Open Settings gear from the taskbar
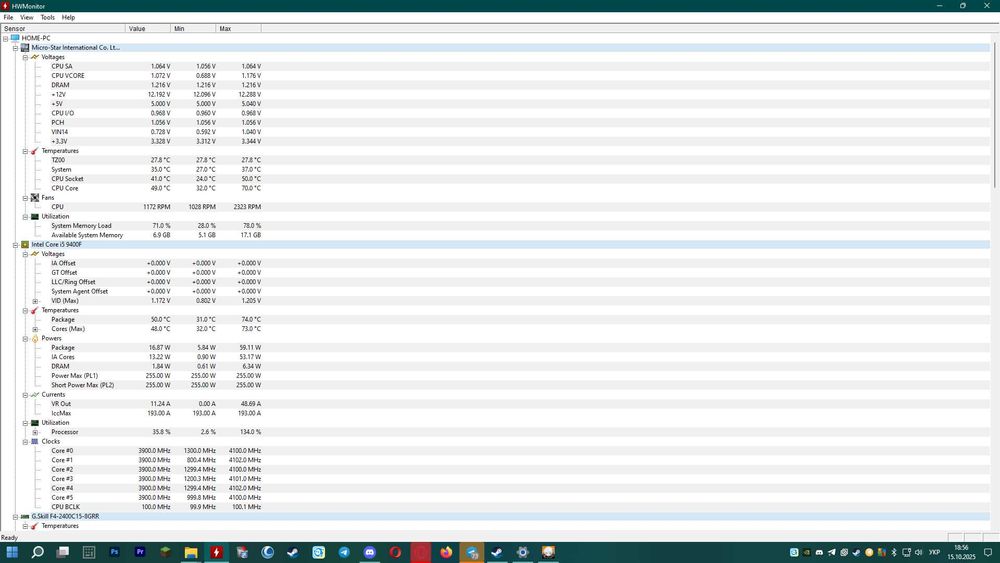Viewport: 1000px width, 563px height. (x=523, y=552)
